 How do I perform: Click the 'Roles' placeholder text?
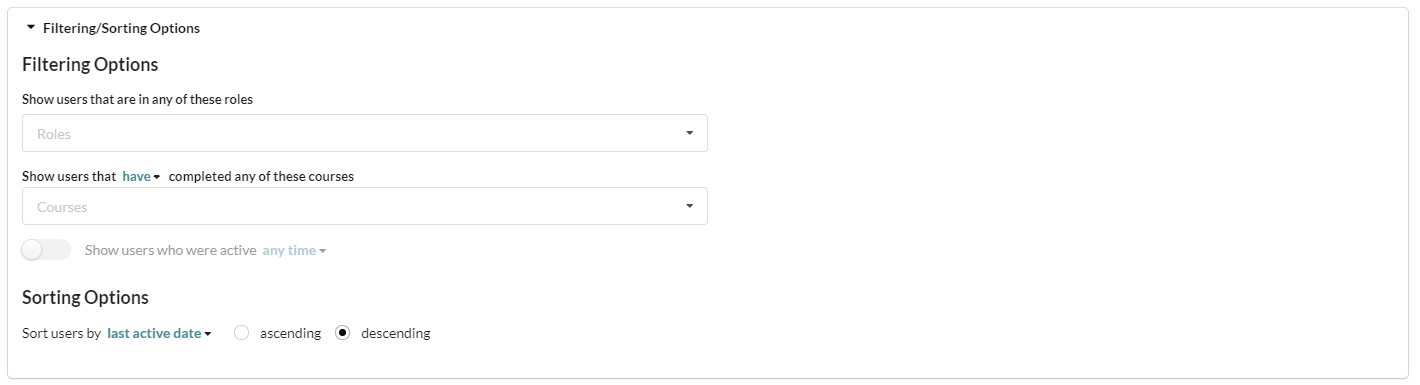pos(54,133)
